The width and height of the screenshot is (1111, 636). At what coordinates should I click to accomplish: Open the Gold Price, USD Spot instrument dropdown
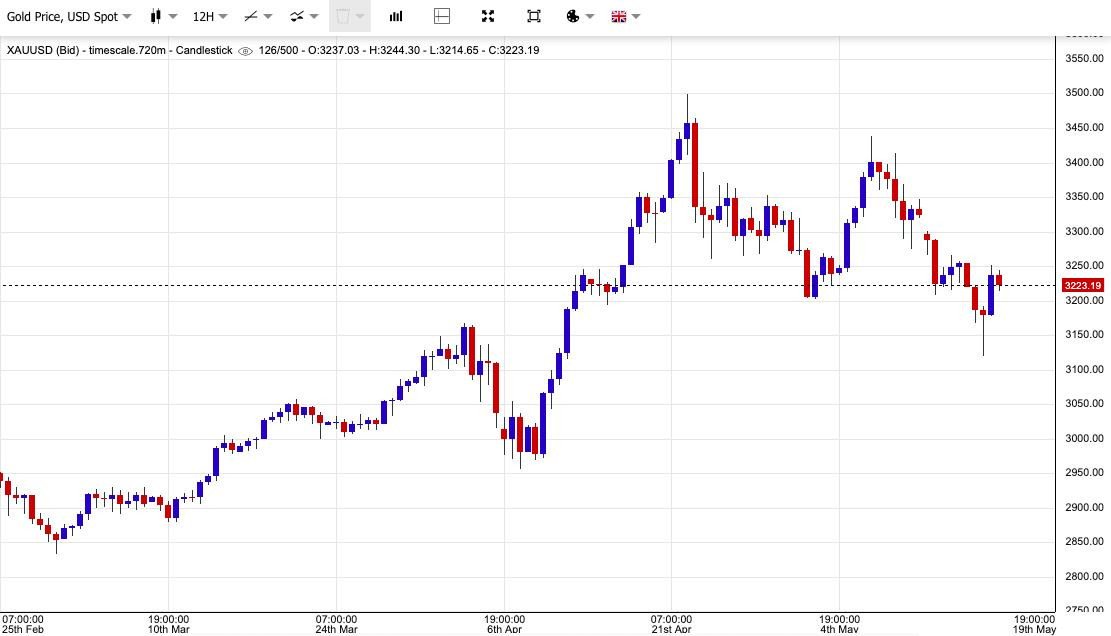(x=69, y=16)
